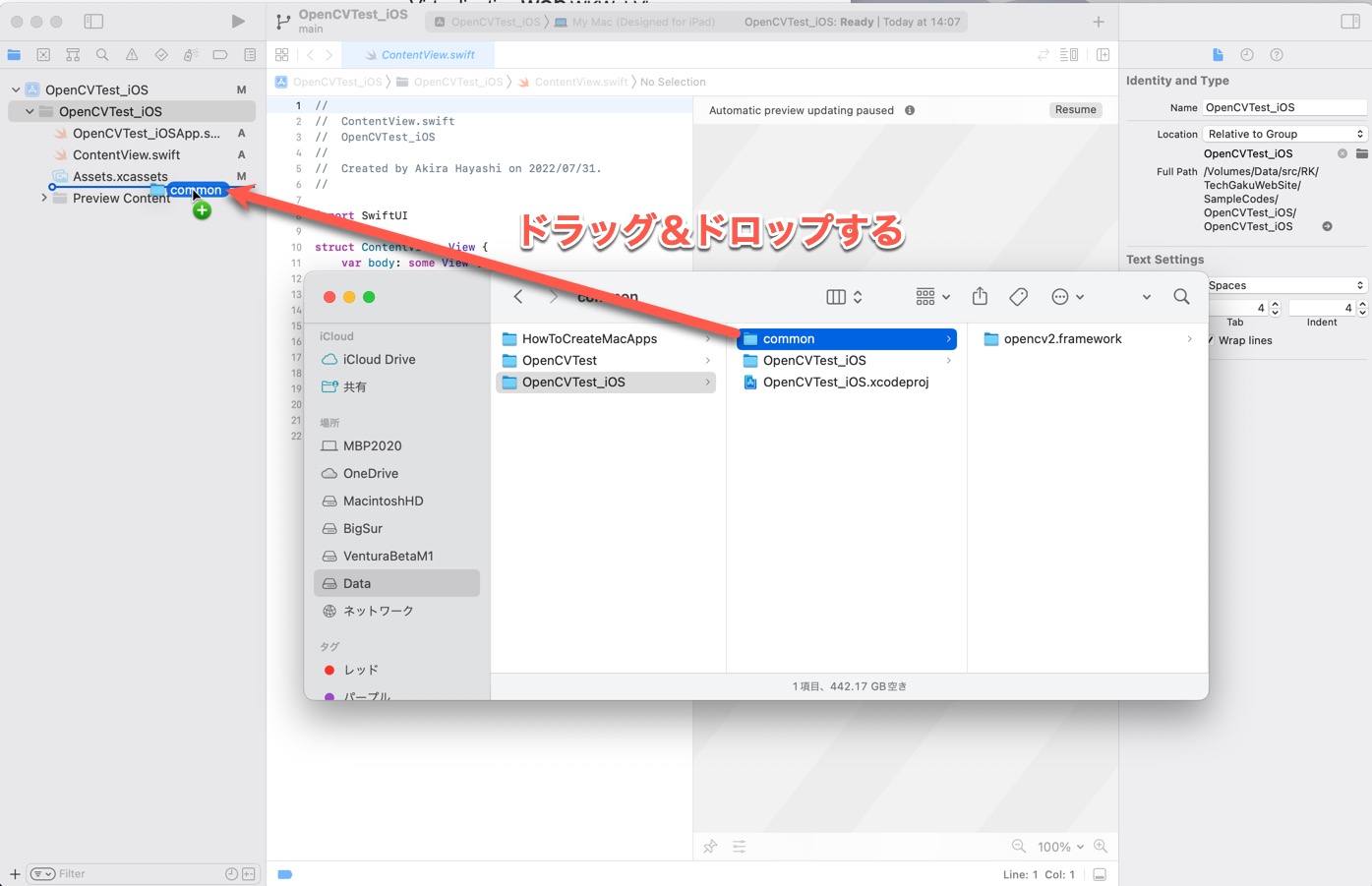Open the Debug navigator
The width and height of the screenshot is (1372, 886).
point(191,55)
